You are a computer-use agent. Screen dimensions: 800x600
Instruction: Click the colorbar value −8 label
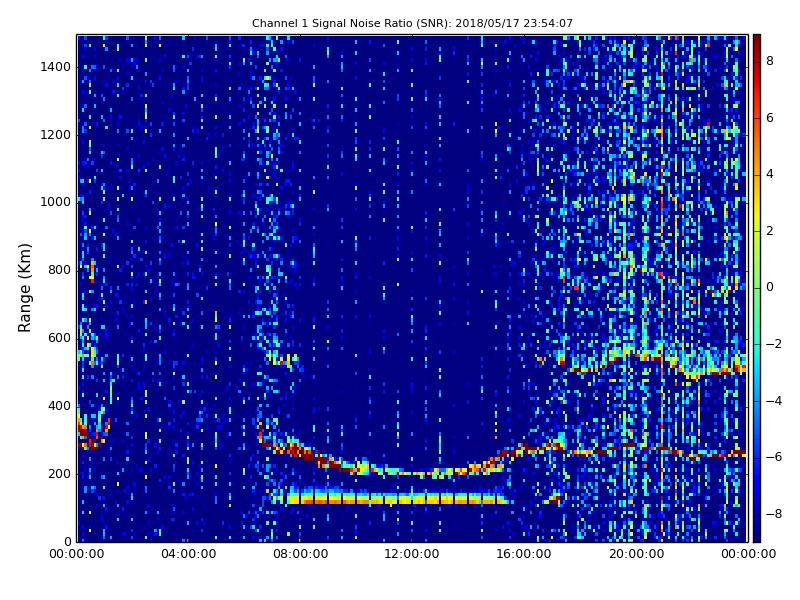[774, 514]
